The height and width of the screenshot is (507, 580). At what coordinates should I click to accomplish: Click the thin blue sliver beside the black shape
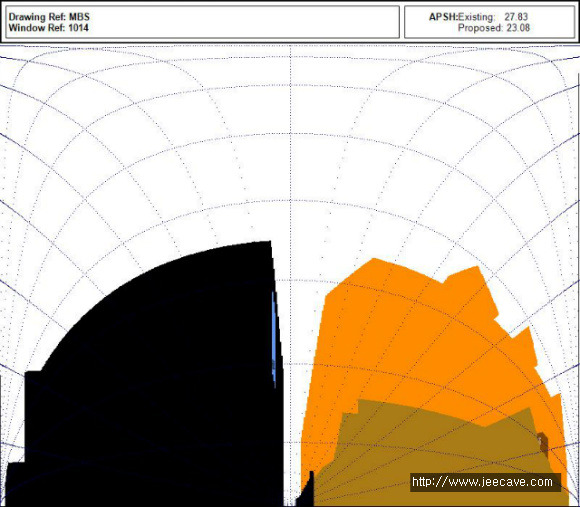274,338
